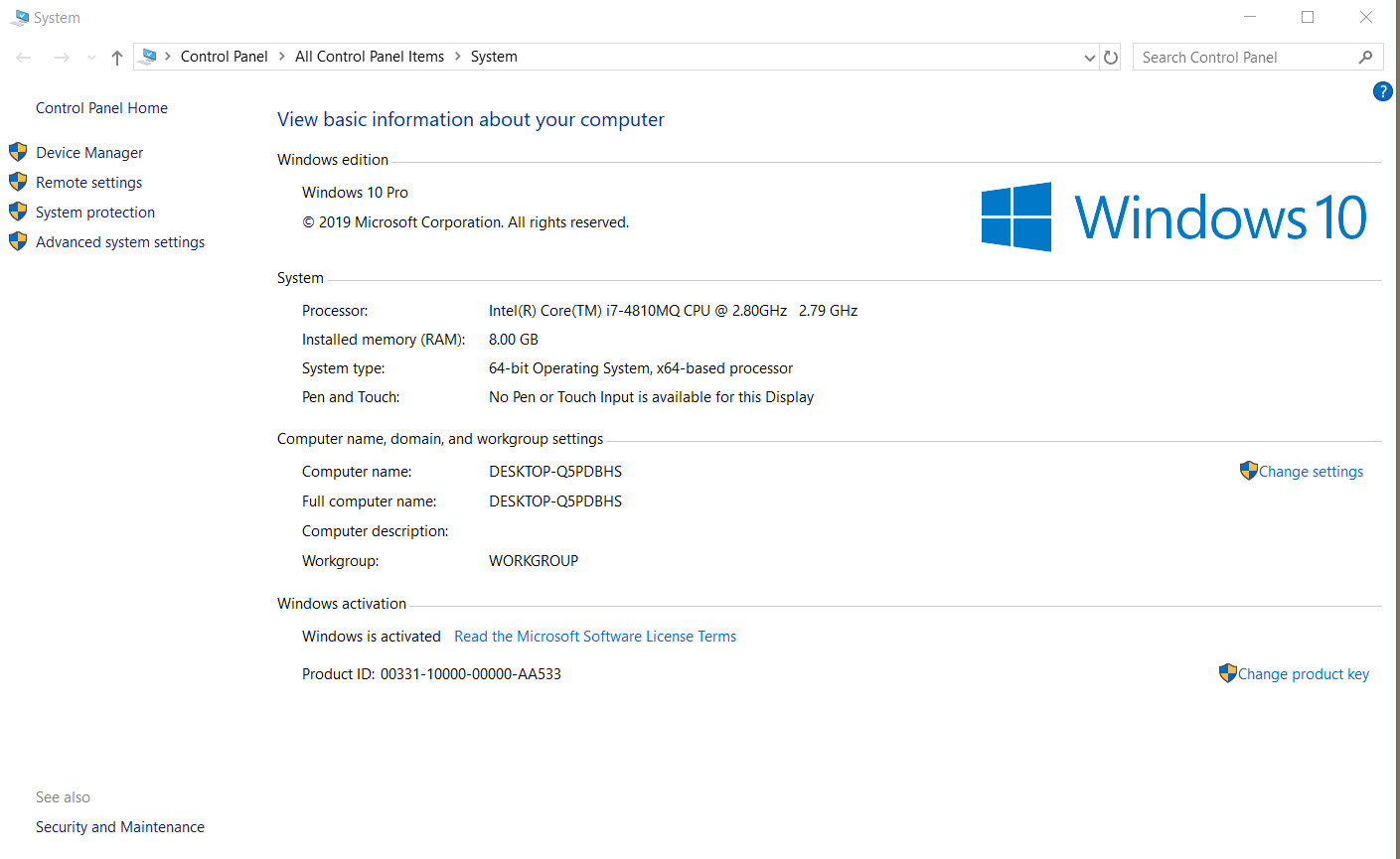Click the Windows is activated text
1400x859 pixels.
tap(372, 637)
